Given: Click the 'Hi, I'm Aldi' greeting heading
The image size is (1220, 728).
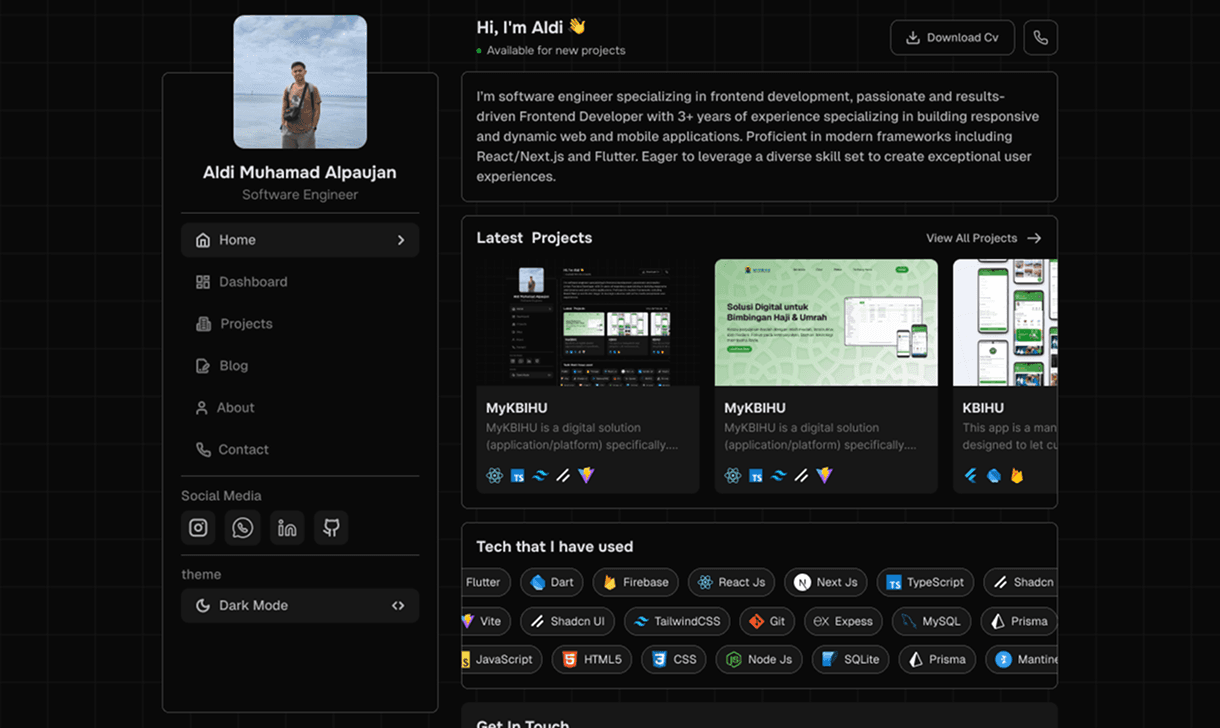Looking at the screenshot, I should (530, 27).
